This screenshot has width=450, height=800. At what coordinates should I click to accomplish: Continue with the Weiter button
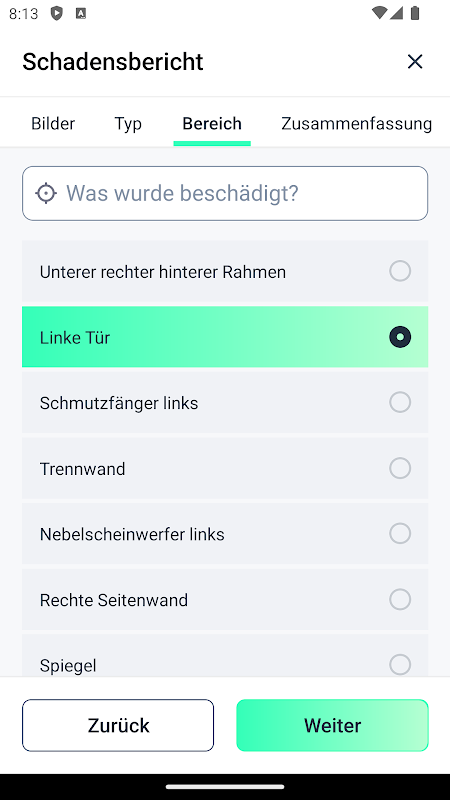(332, 725)
